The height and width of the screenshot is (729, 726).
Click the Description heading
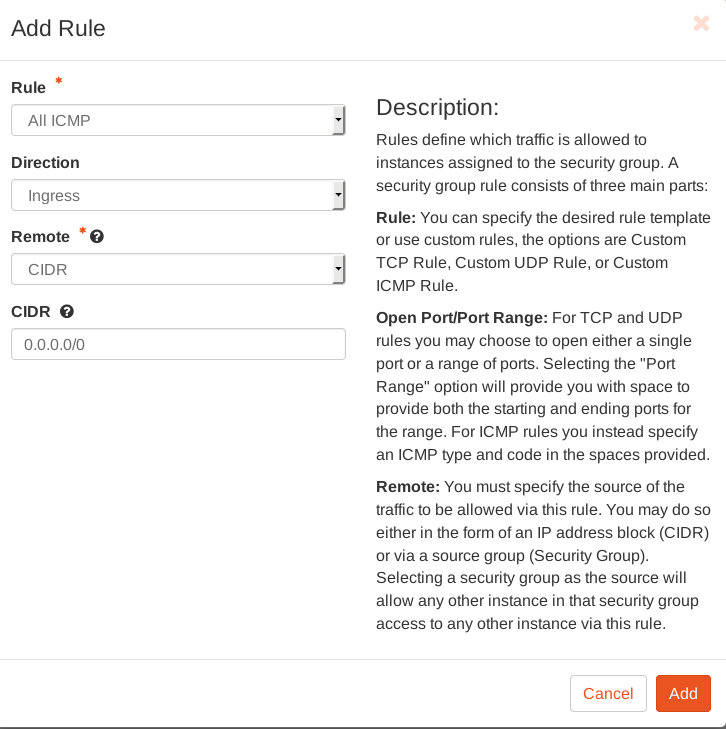[437, 107]
